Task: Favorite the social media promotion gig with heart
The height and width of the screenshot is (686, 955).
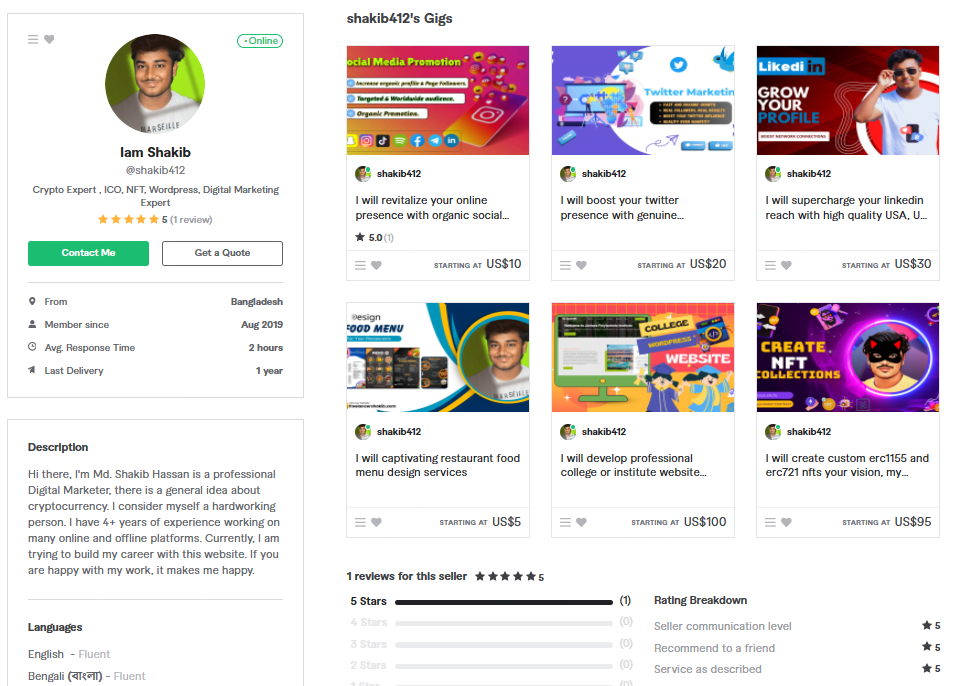Action: click(x=376, y=266)
